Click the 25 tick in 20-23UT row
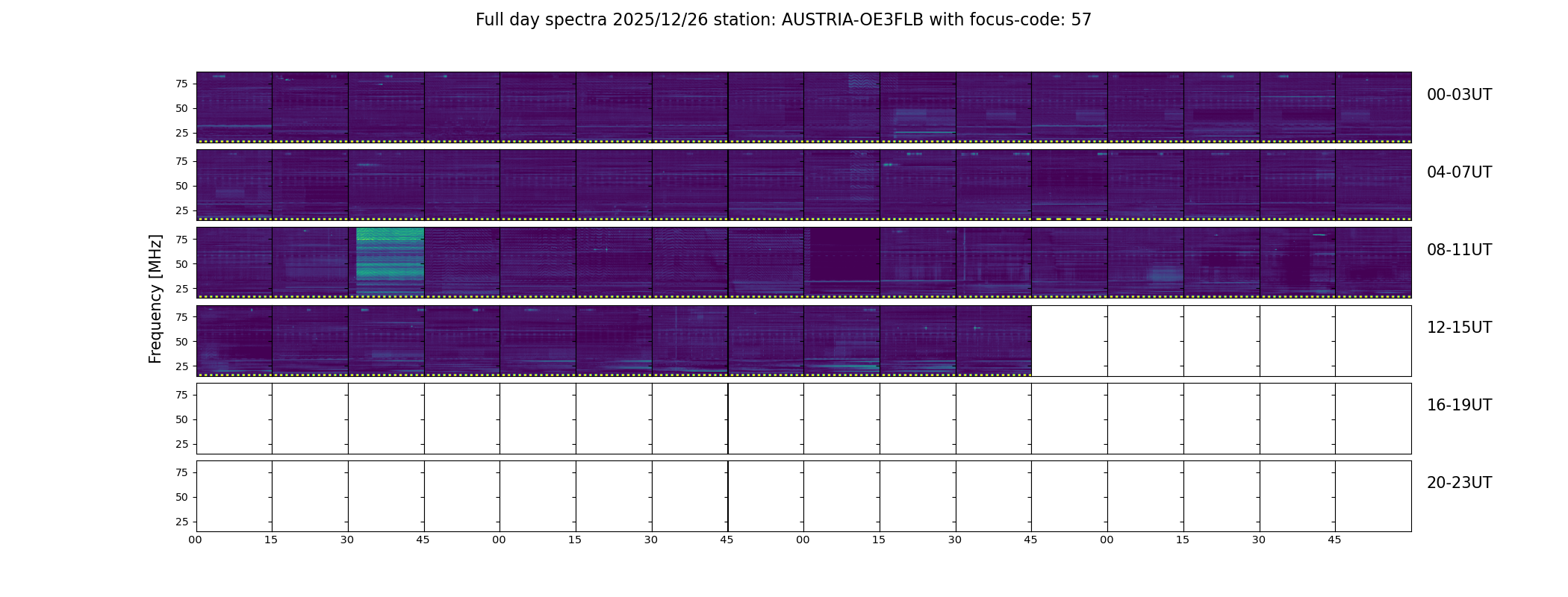Screen dimensions: 1568x597 tap(181, 522)
